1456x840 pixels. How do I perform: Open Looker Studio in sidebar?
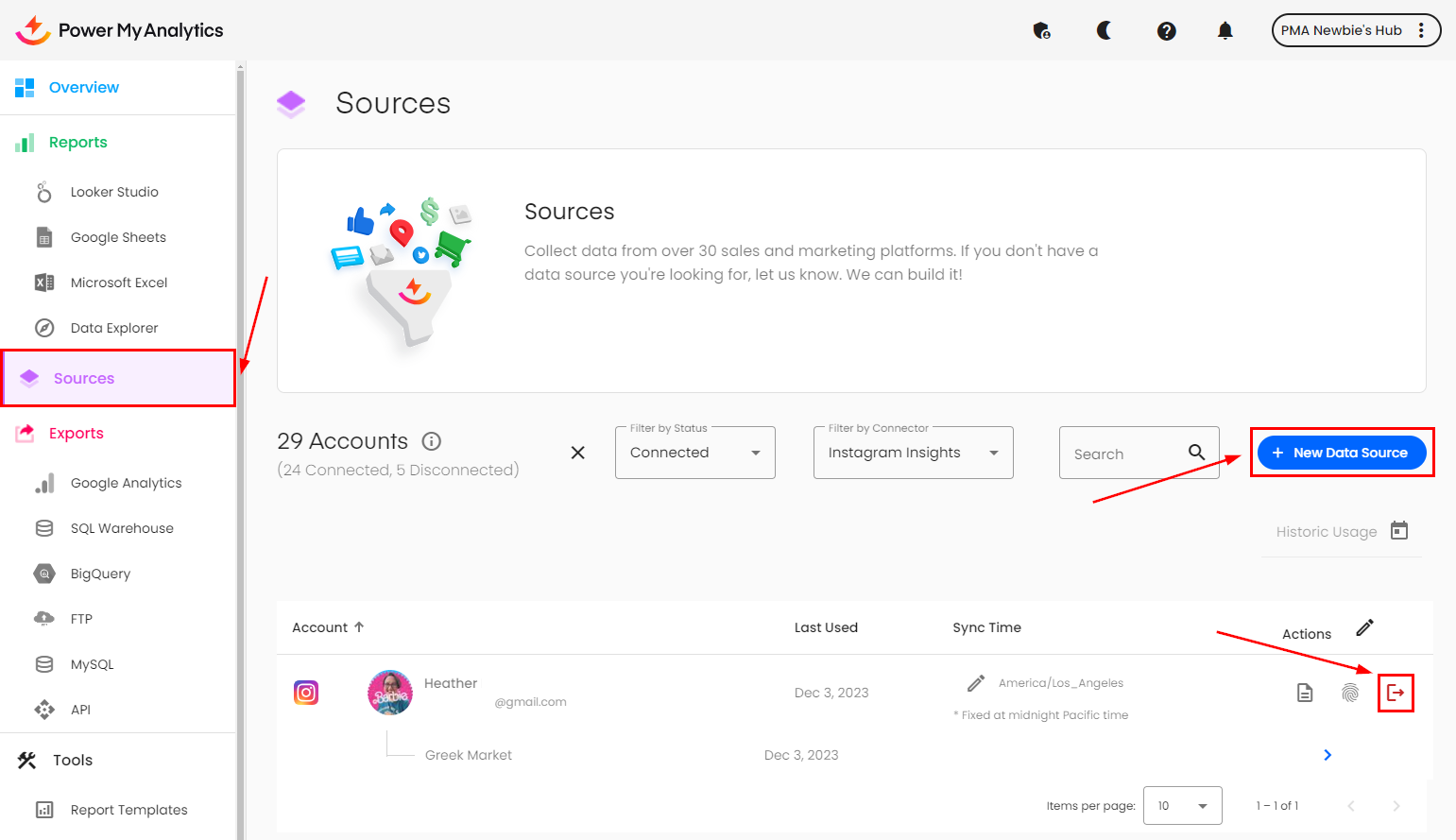pos(114,192)
